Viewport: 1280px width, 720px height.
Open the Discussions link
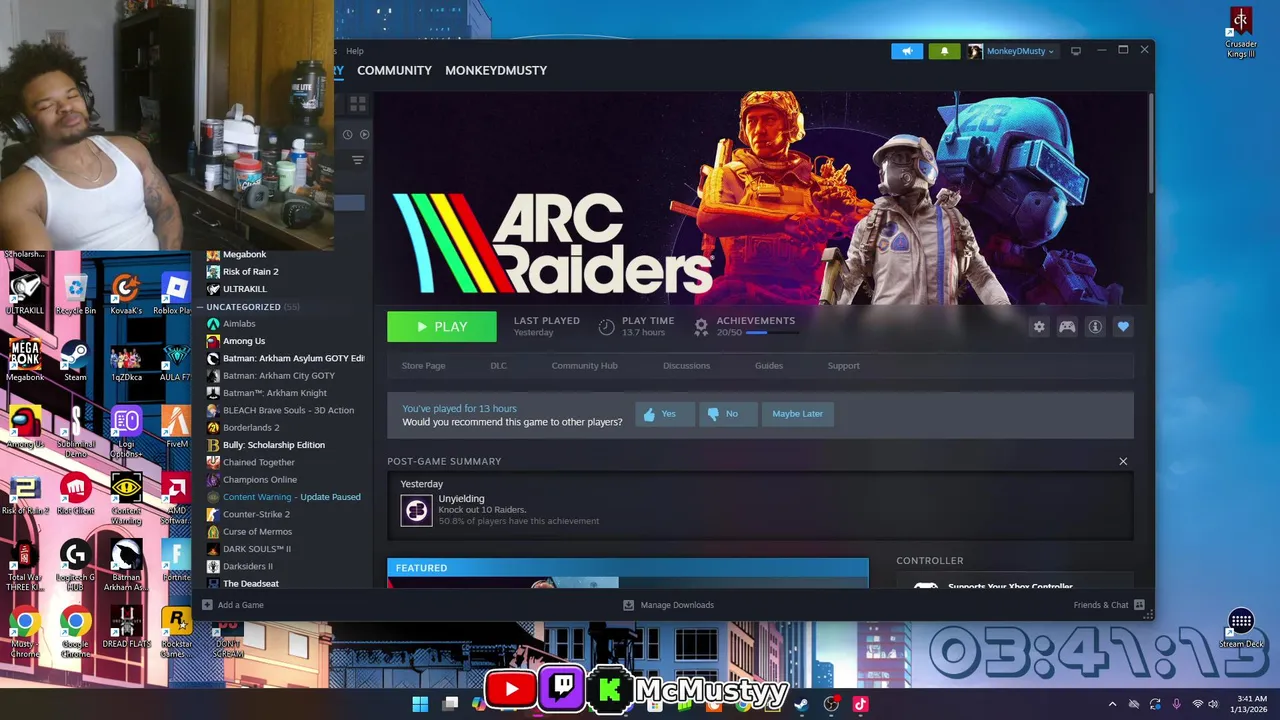pyautogui.click(x=686, y=365)
